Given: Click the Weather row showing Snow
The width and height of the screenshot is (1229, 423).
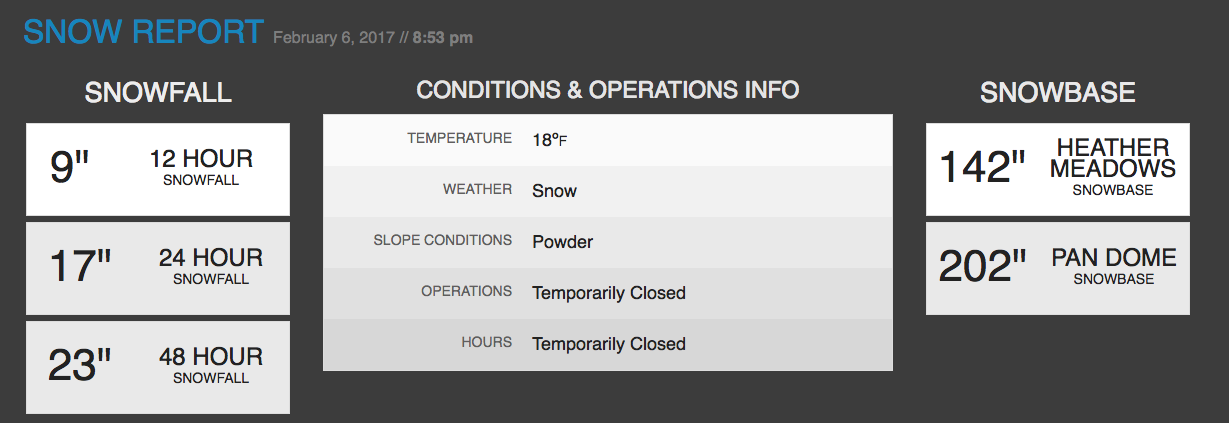Looking at the screenshot, I should [608, 191].
